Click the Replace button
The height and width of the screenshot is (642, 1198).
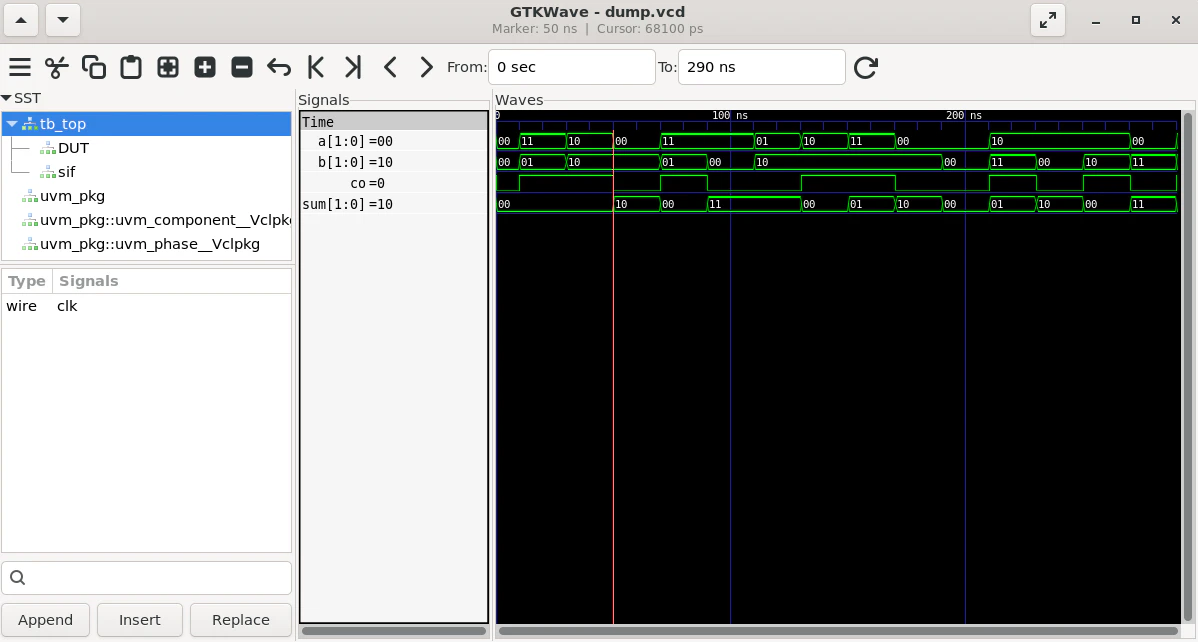[241, 620]
